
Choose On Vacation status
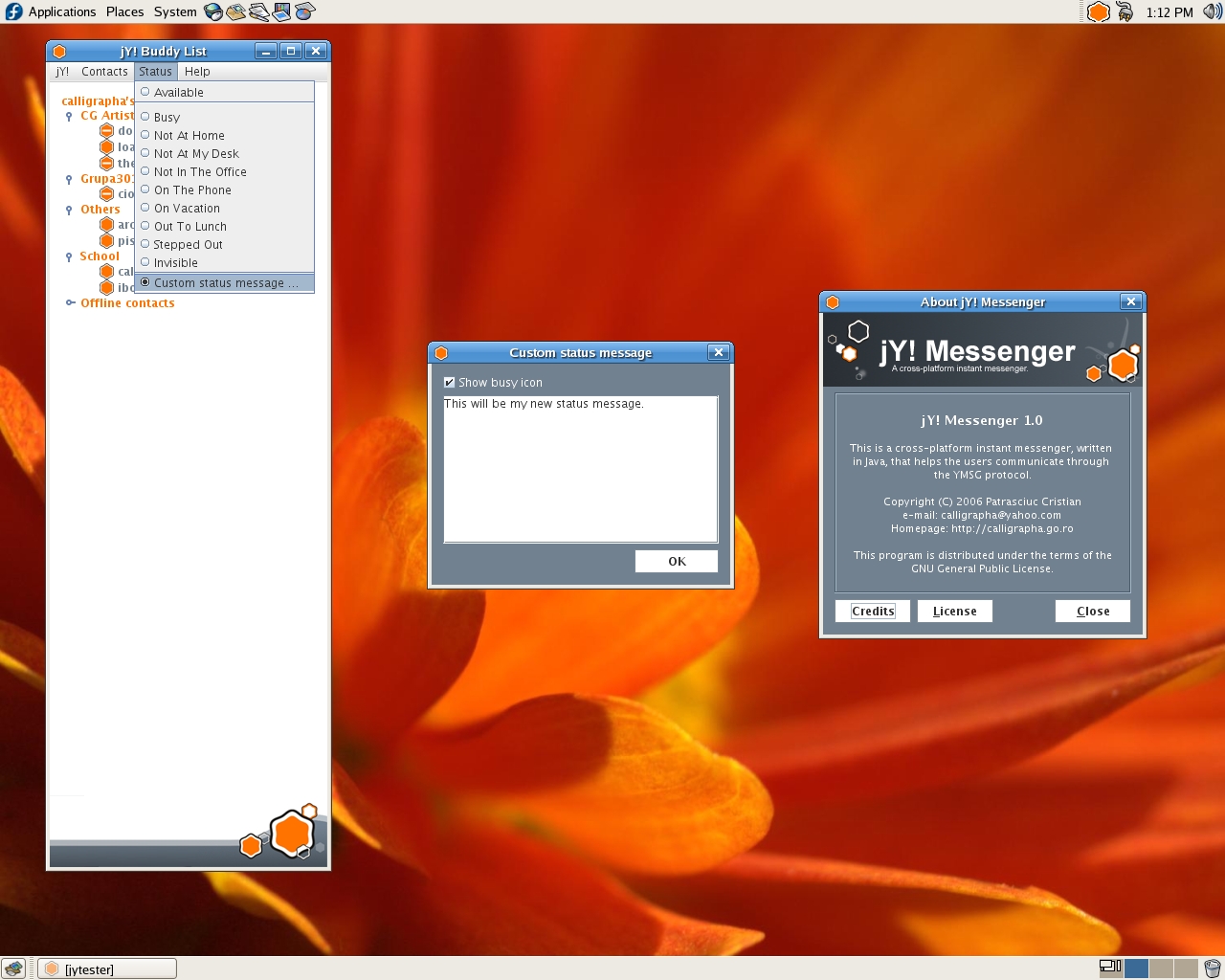point(224,208)
